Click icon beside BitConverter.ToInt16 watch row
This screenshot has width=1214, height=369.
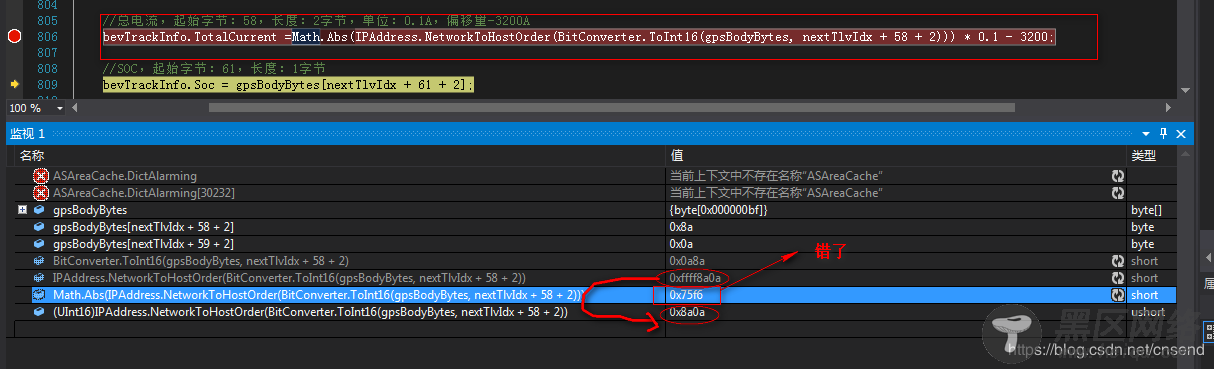tap(39, 261)
